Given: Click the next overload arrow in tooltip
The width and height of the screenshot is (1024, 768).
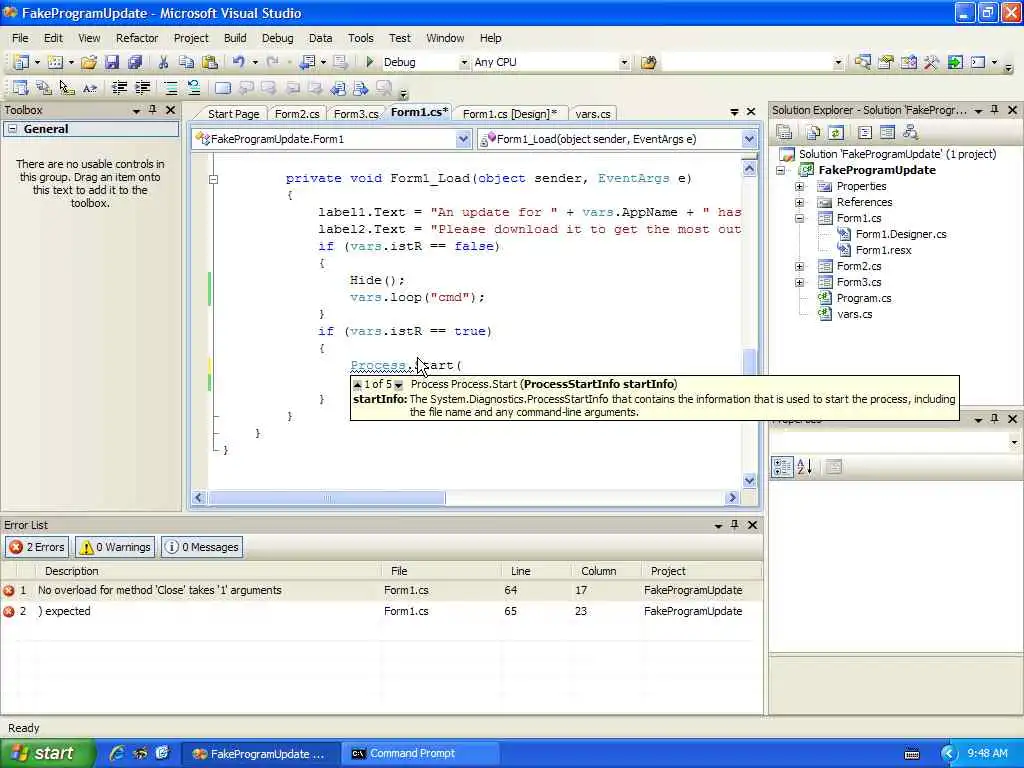Looking at the screenshot, I should tap(398, 385).
